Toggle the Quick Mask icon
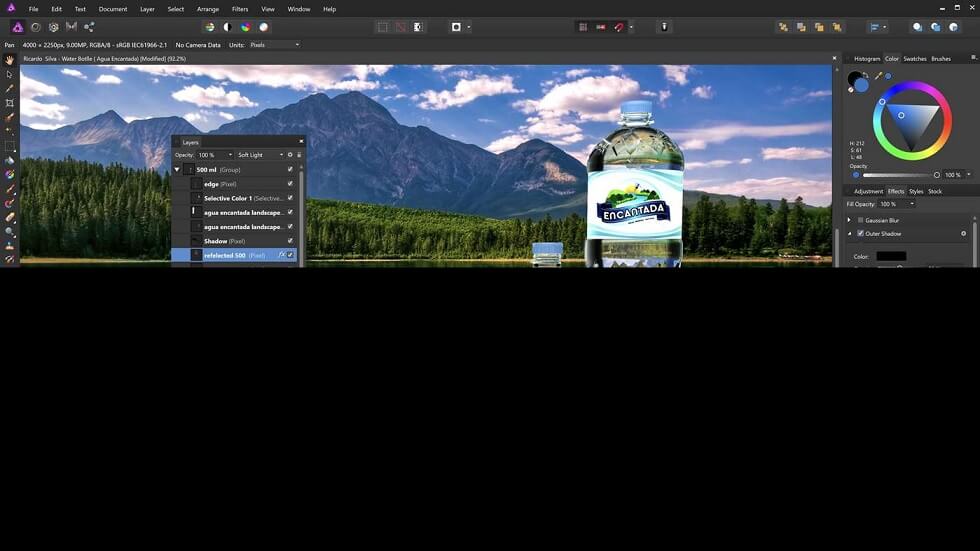 (x=456, y=27)
